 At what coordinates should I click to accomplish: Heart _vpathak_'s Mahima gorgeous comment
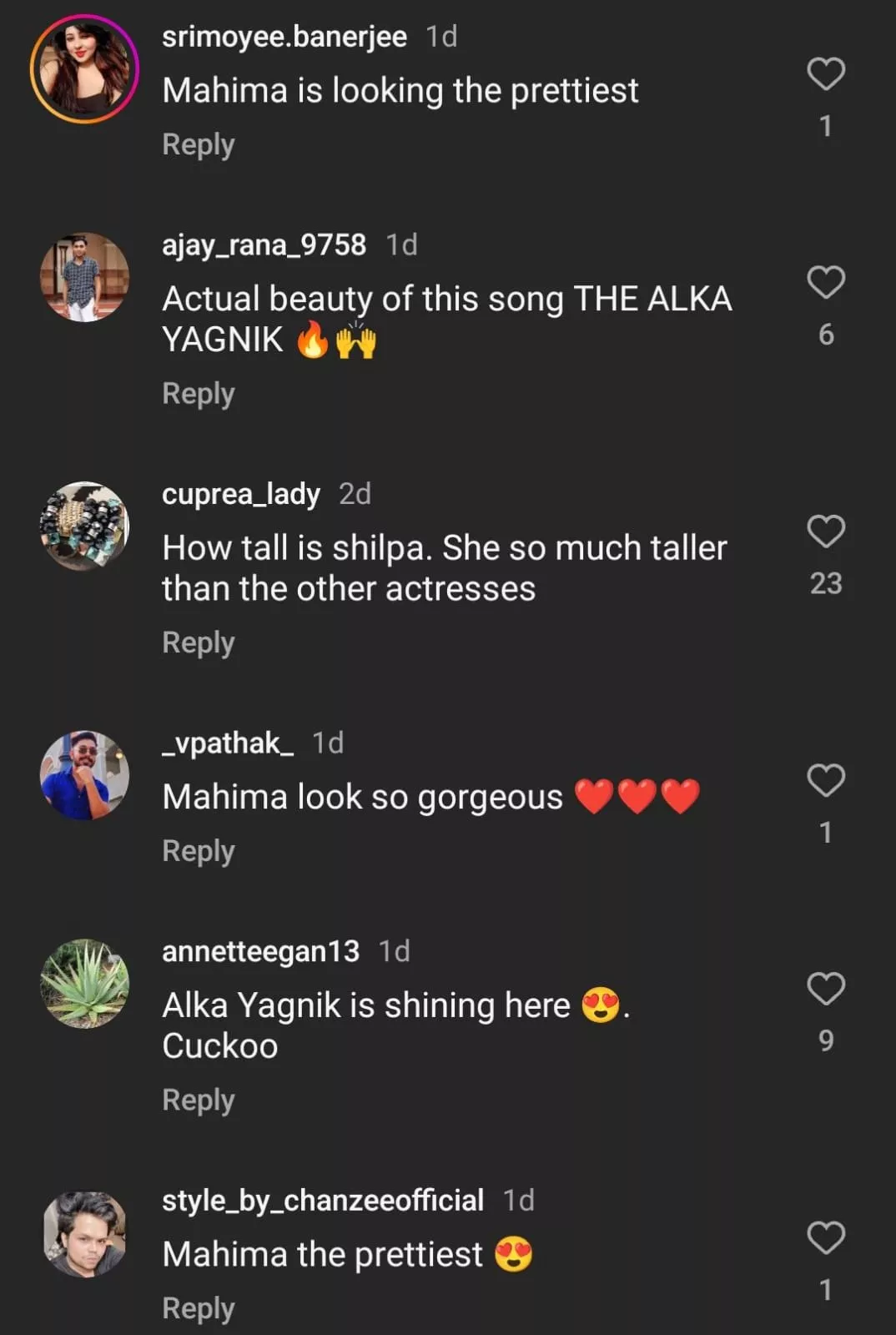click(826, 780)
